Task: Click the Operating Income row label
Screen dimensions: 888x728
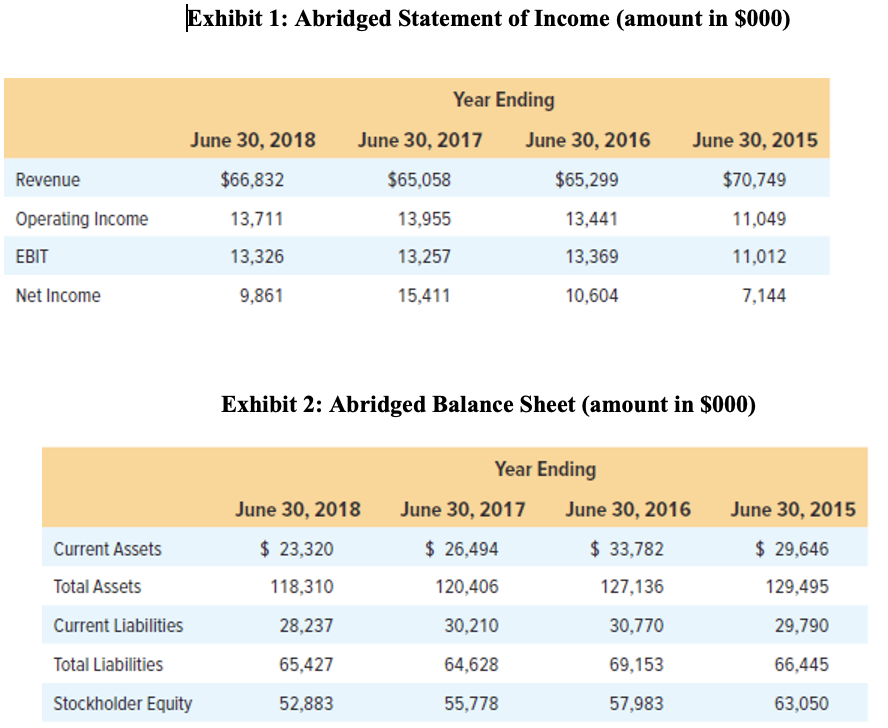Action: [82, 219]
